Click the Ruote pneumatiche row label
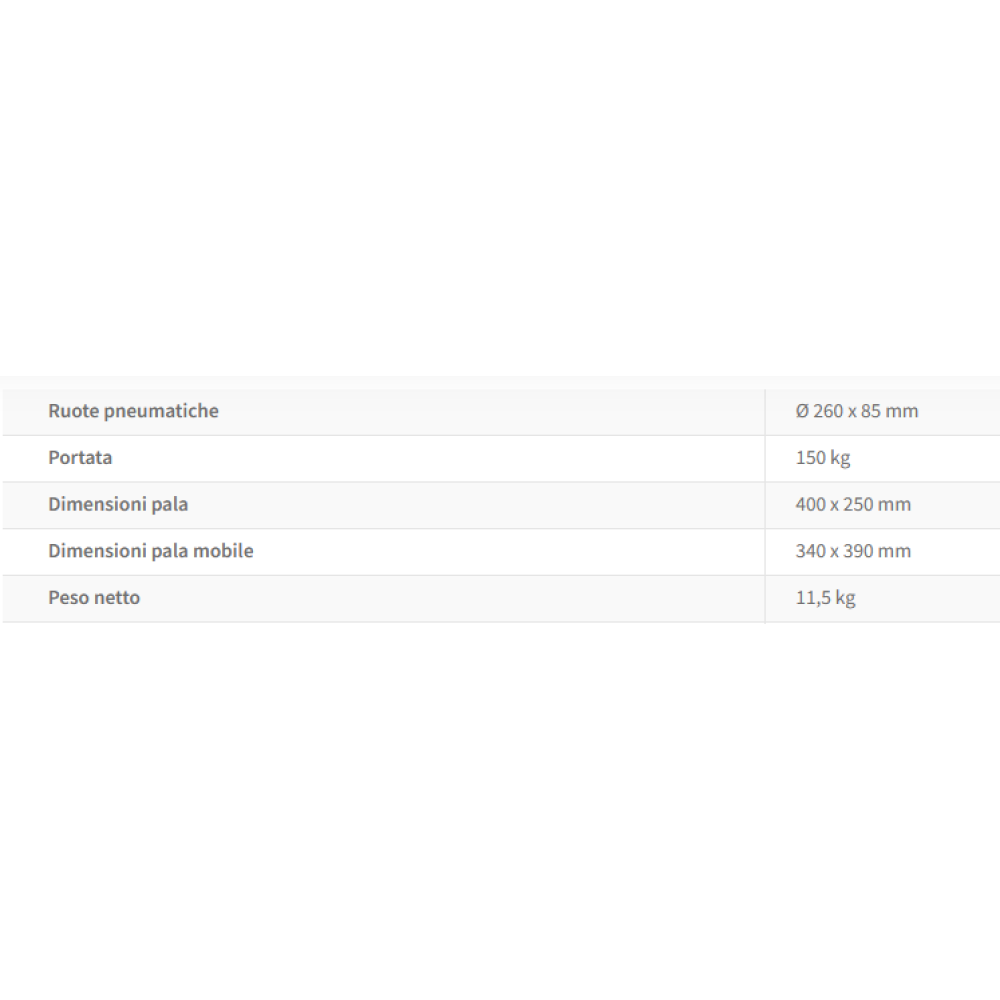The image size is (1000, 1000). (133, 411)
